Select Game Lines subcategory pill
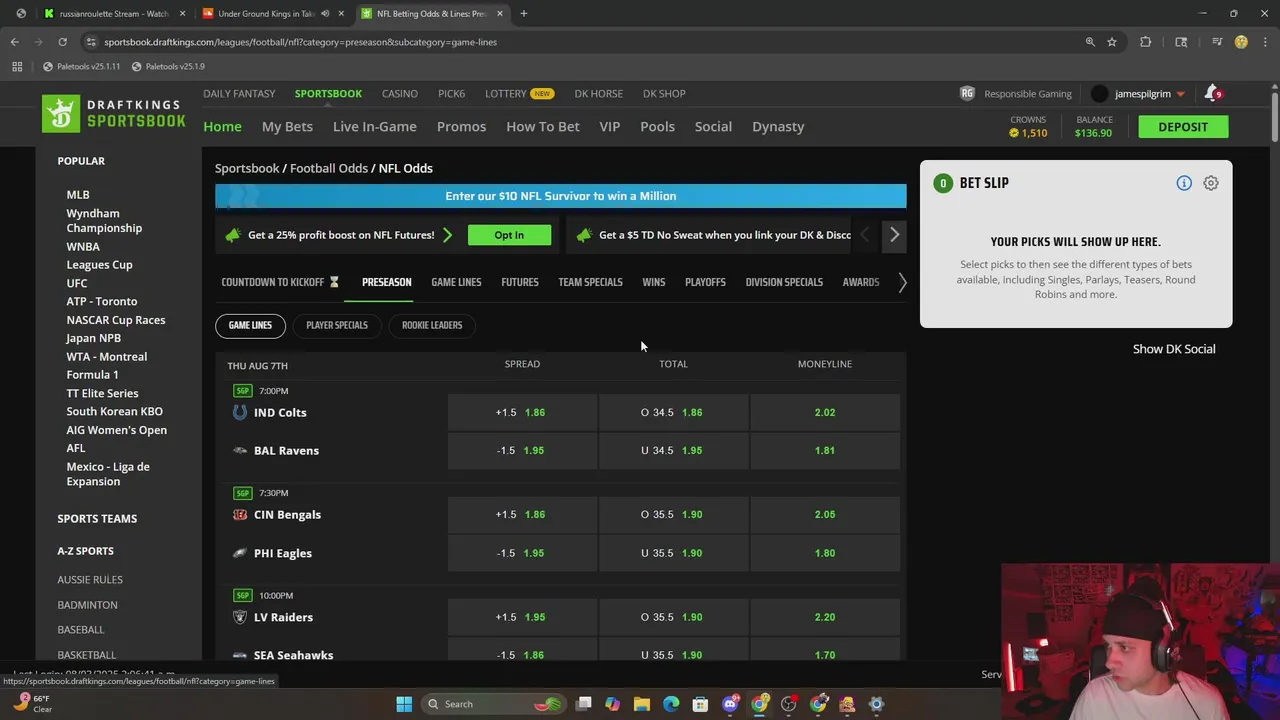This screenshot has height=720, width=1280. click(x=250, y=325)
